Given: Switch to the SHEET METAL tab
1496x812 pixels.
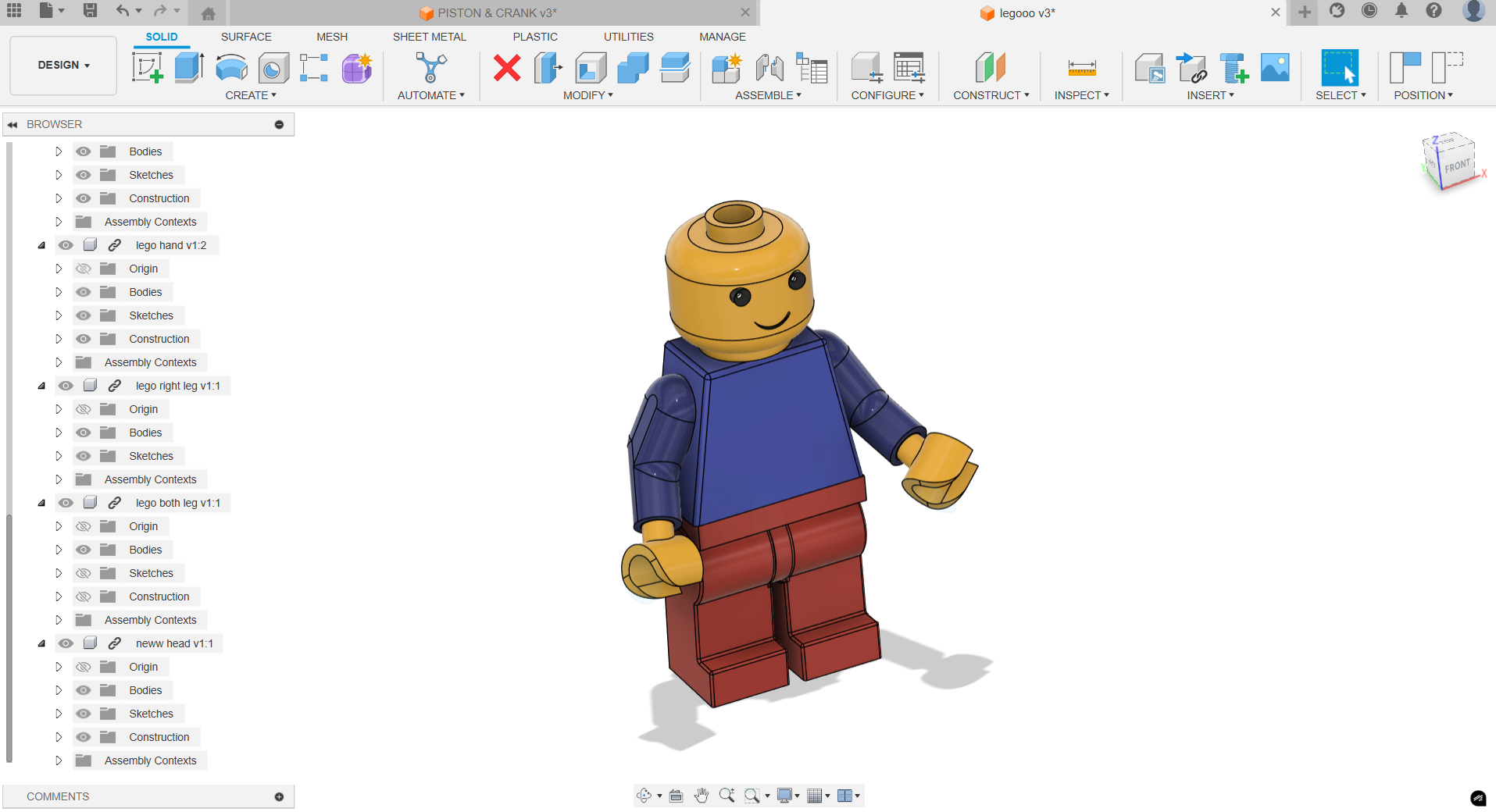Looking at the screenshot, I should tap(429, 37).
